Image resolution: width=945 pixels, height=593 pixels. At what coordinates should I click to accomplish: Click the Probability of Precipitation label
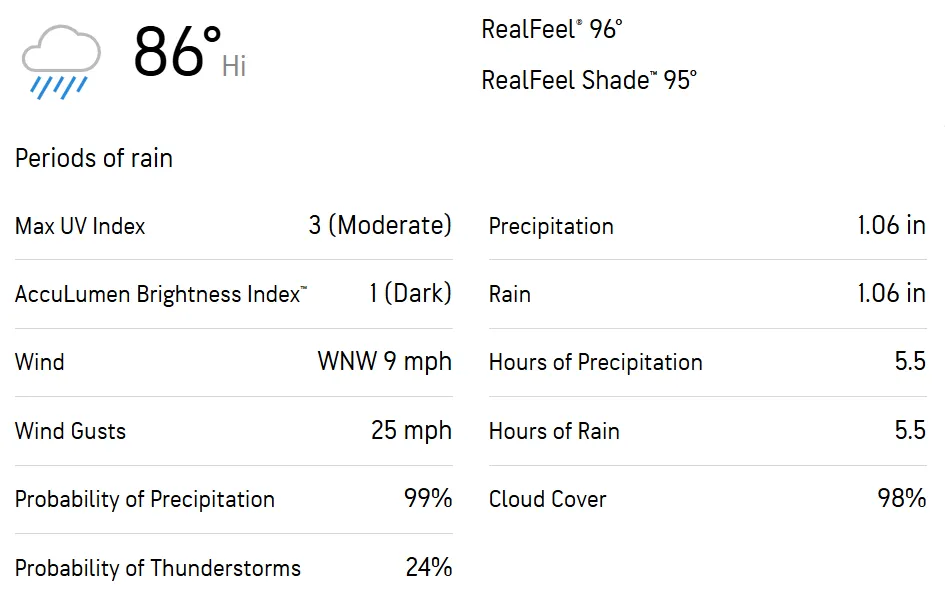[144, 499]
